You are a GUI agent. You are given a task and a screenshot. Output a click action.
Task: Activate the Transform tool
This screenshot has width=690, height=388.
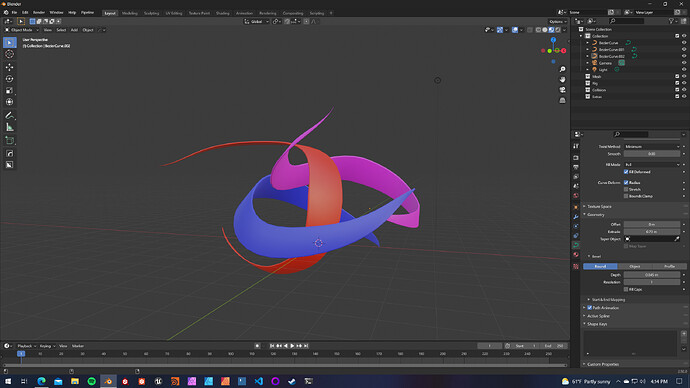(9, 102)
